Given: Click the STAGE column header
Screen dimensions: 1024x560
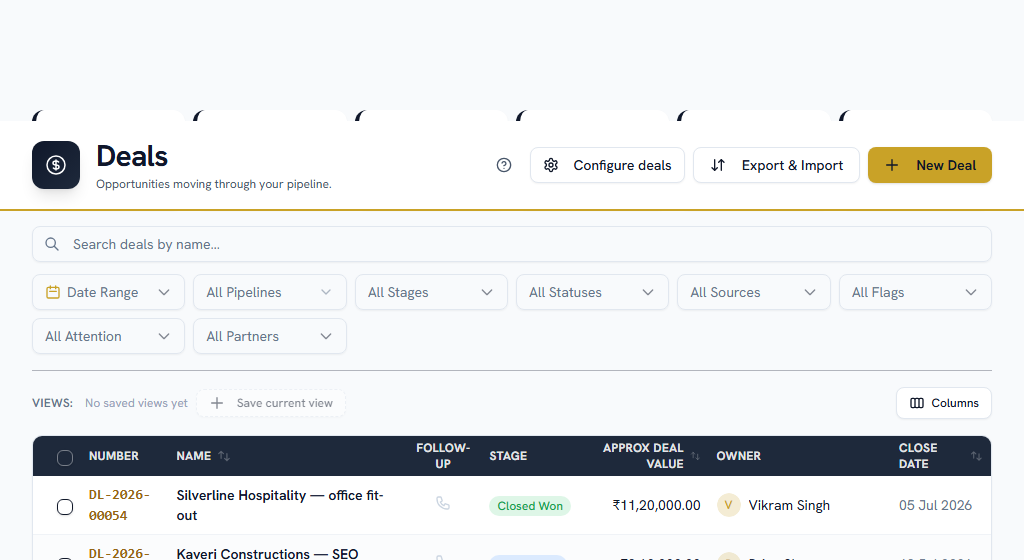Looking at the screenshot, I should (x=508, y=456).
